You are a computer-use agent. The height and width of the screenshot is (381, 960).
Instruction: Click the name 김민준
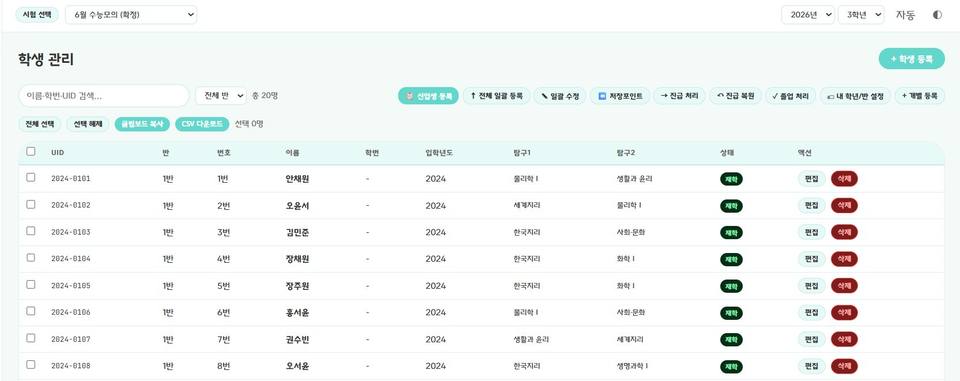(x=297, y=232)
